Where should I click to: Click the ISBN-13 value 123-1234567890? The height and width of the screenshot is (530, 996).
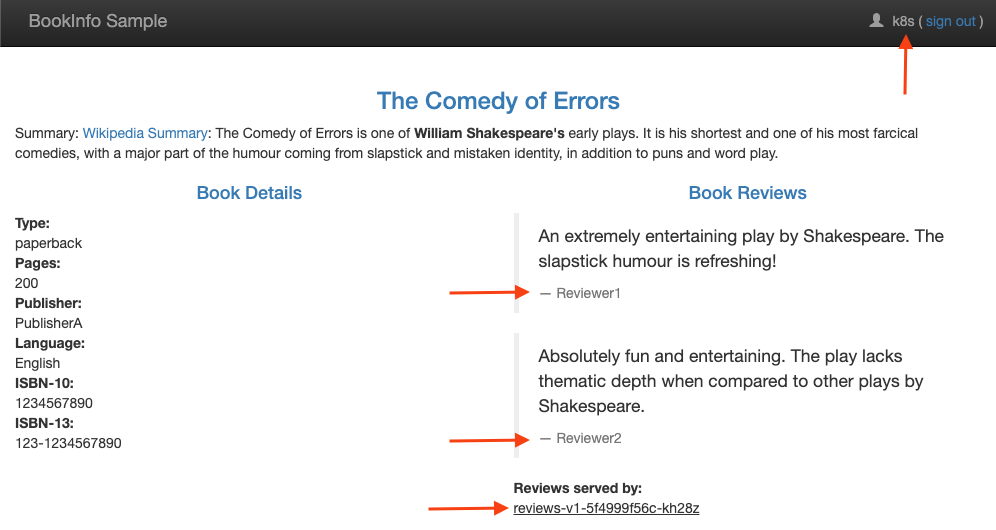tap(68, 443)
